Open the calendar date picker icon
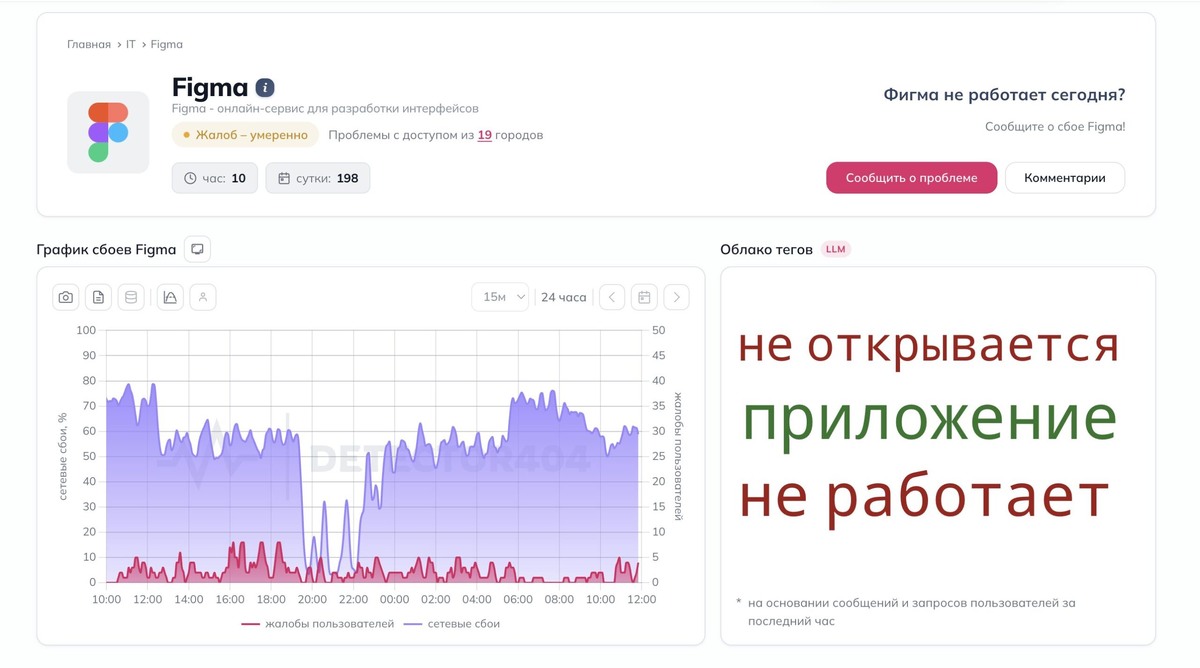This screenshot has width=1200, height=668. (x=644, y=297)
